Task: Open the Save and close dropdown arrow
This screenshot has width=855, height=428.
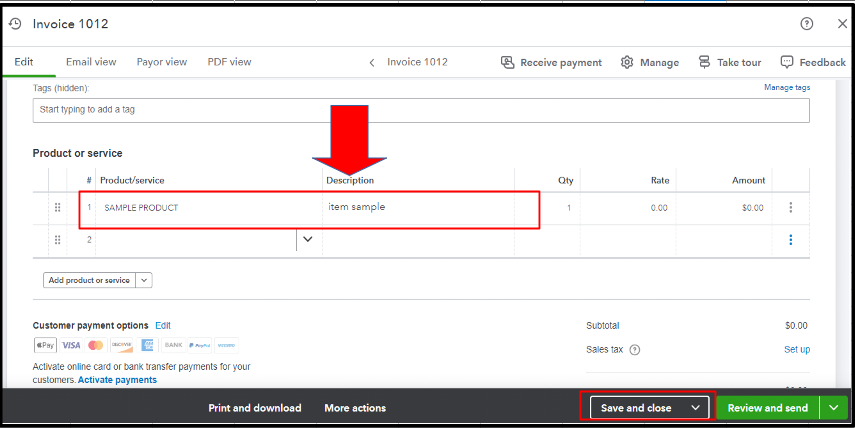Action: coord(695,408)
